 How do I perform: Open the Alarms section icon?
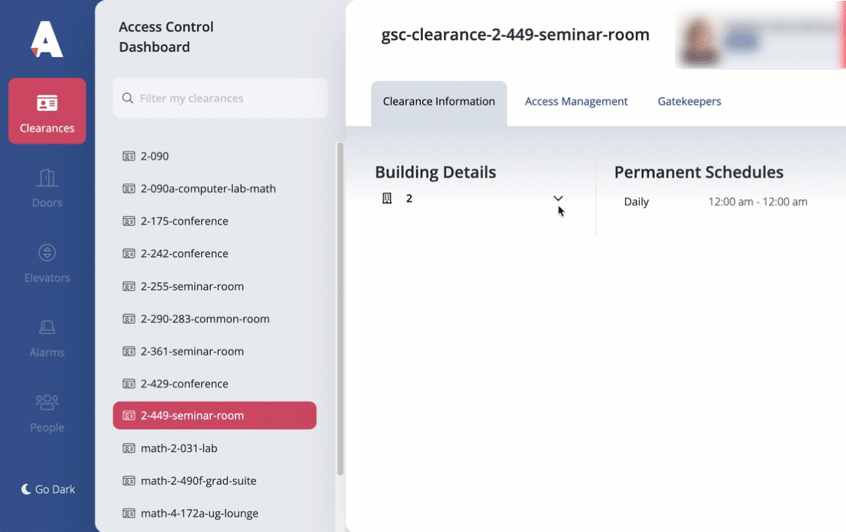pos(47,327)
